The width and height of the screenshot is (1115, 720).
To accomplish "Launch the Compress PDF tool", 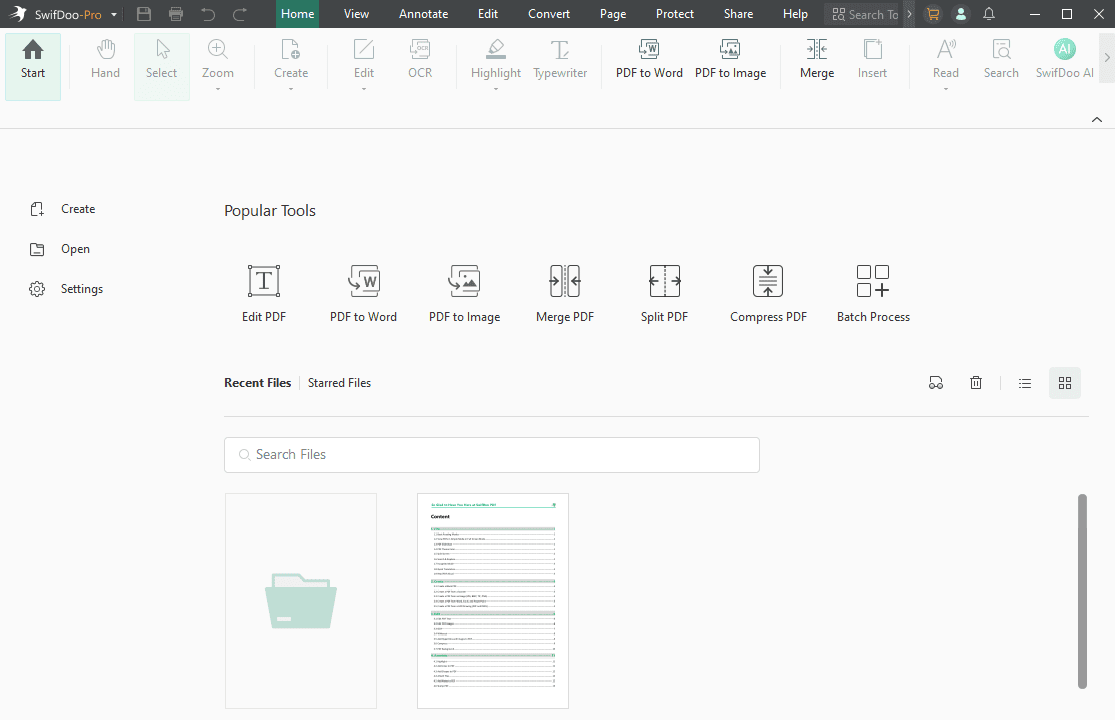I will pos(768,282).
